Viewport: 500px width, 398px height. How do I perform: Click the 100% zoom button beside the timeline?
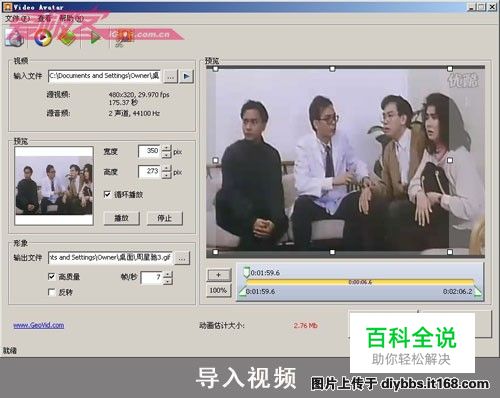[218, 291]
